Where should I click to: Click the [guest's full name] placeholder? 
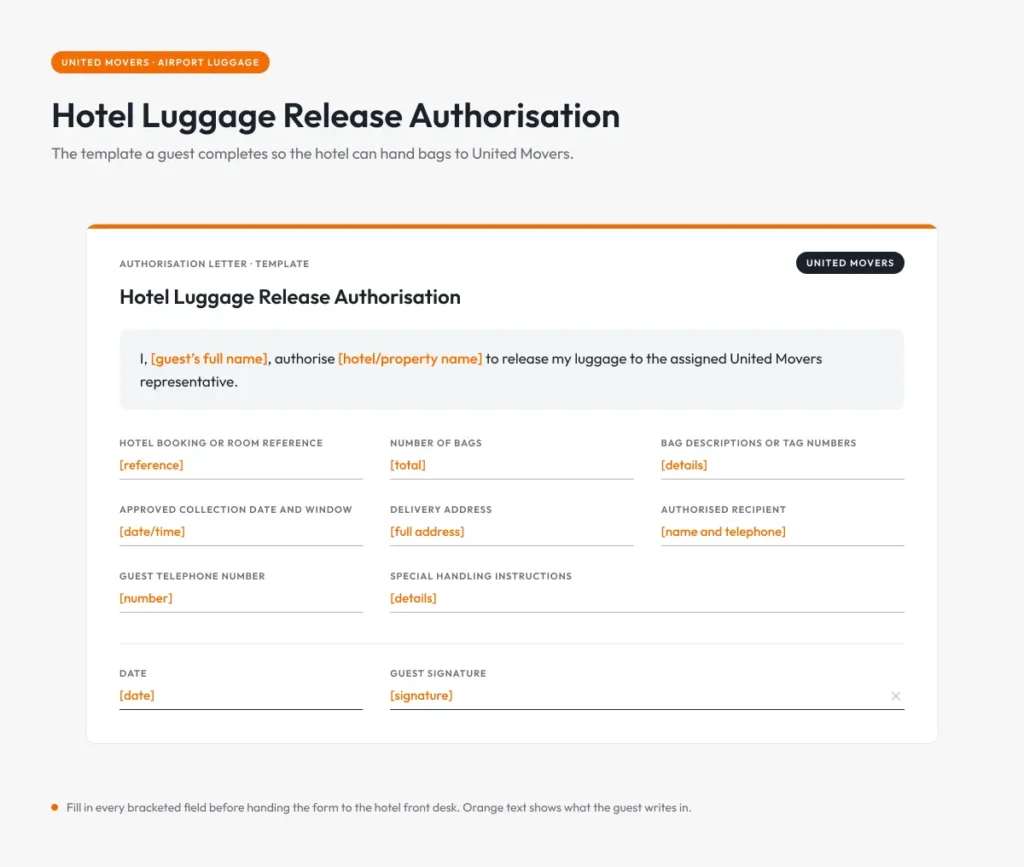(209, 358)
